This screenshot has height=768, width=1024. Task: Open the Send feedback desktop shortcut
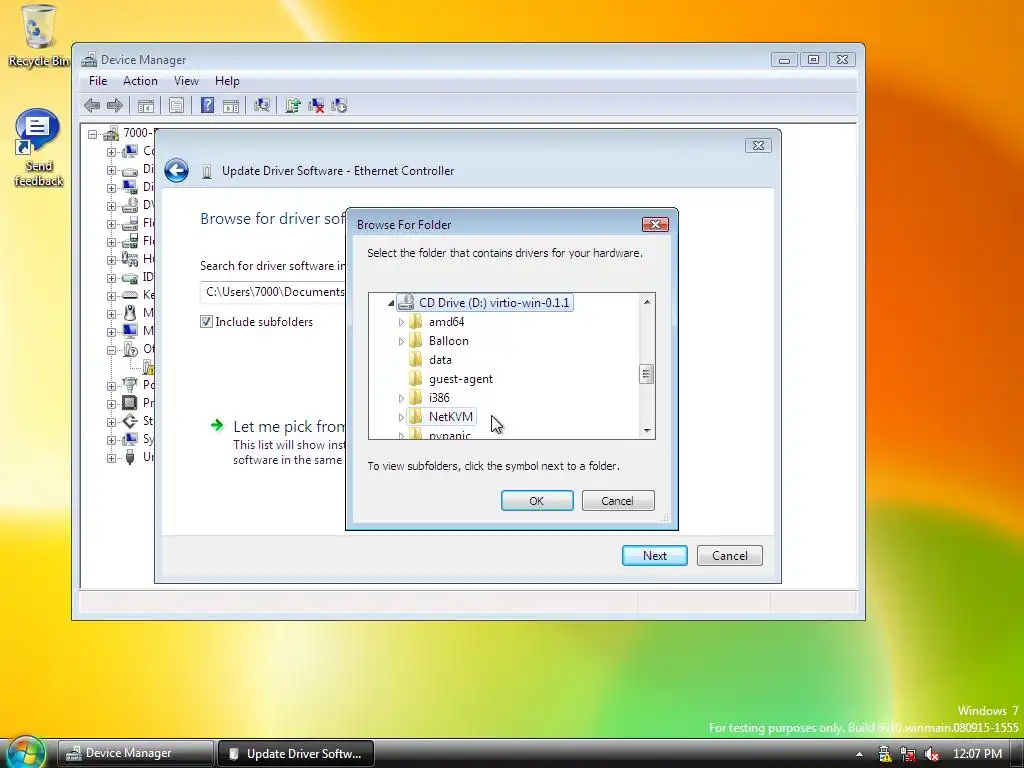coord(38,148)
